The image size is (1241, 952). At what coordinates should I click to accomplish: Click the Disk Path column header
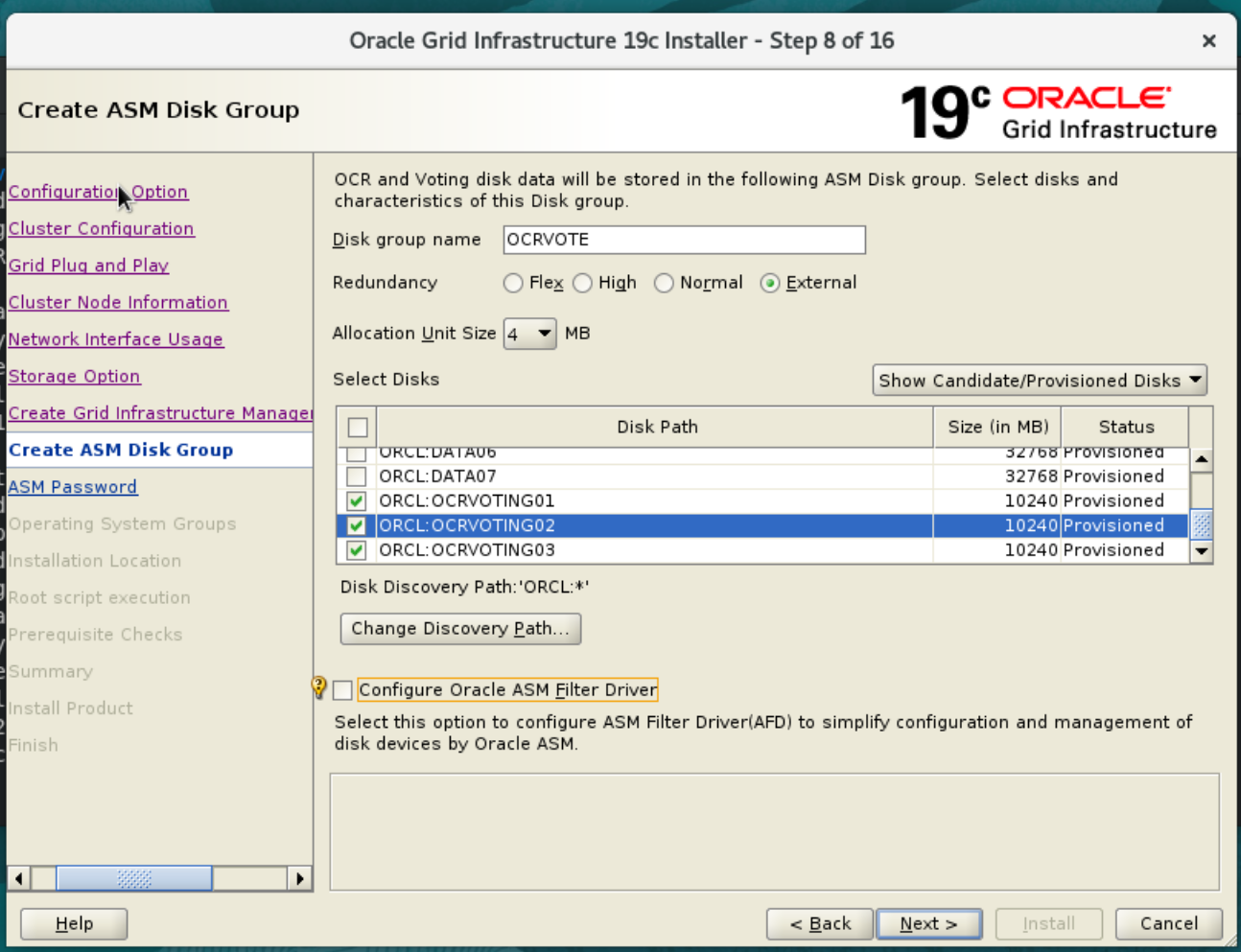tap(657, 428)
